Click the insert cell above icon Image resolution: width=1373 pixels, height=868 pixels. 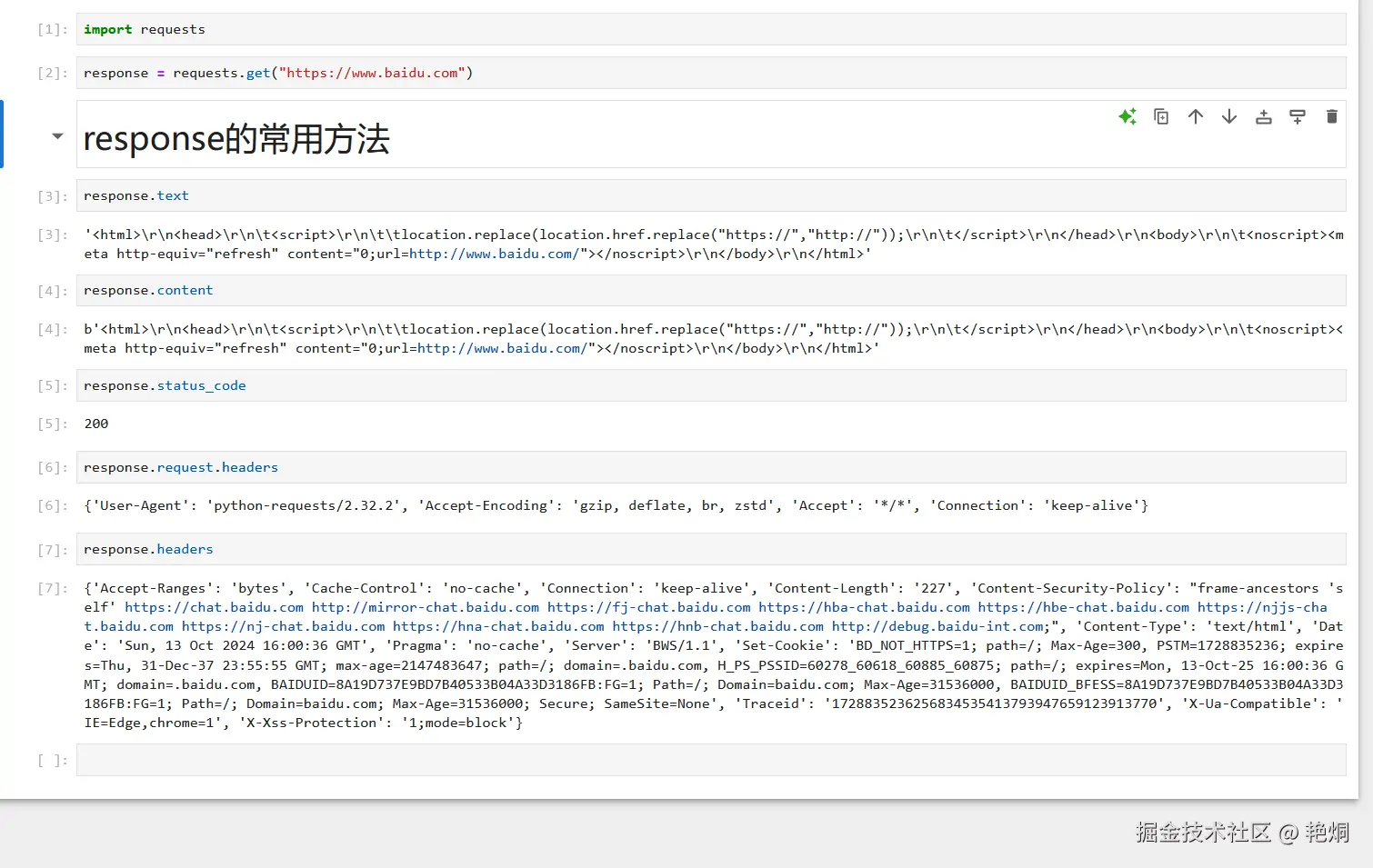click(1263, 116)
